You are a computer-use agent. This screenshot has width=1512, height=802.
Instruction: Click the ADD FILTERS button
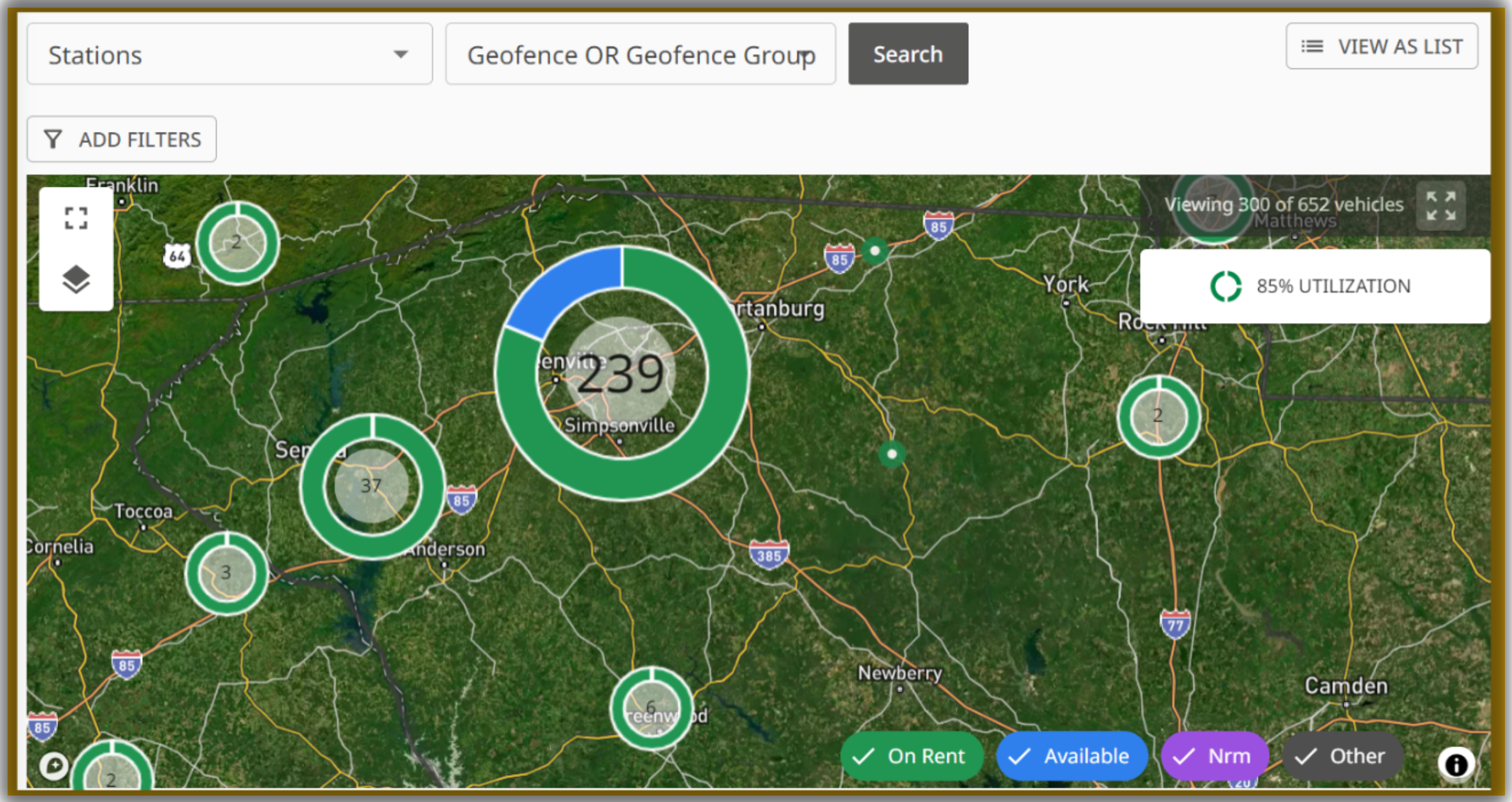(x=122, y=139)
